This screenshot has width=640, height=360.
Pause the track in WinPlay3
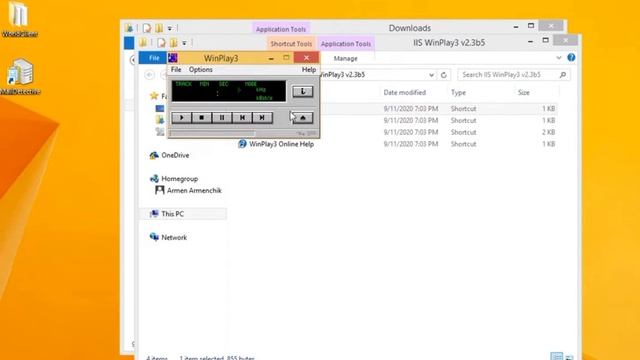[x=222, y=118]
